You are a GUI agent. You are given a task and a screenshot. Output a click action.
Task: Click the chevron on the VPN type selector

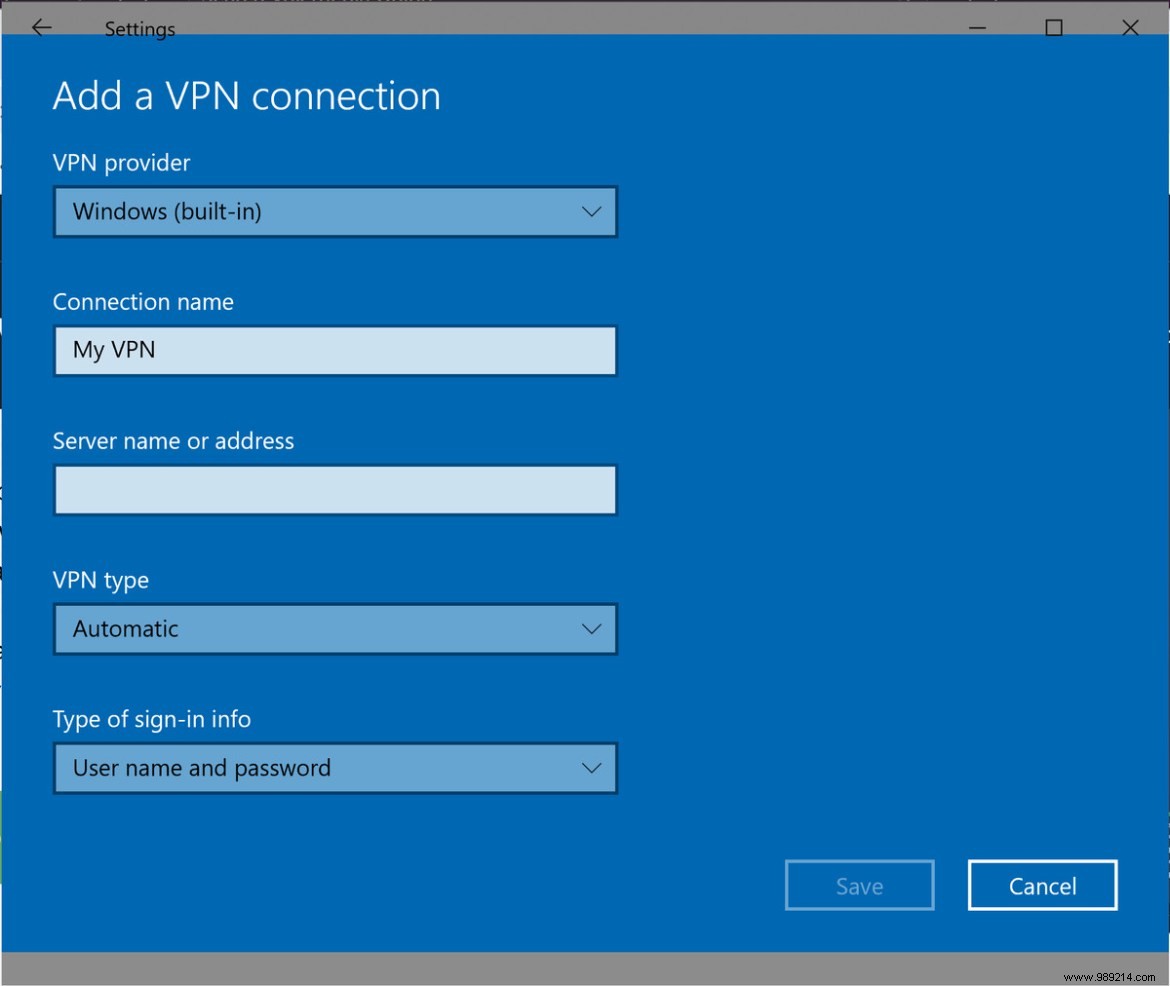[590, 629]
